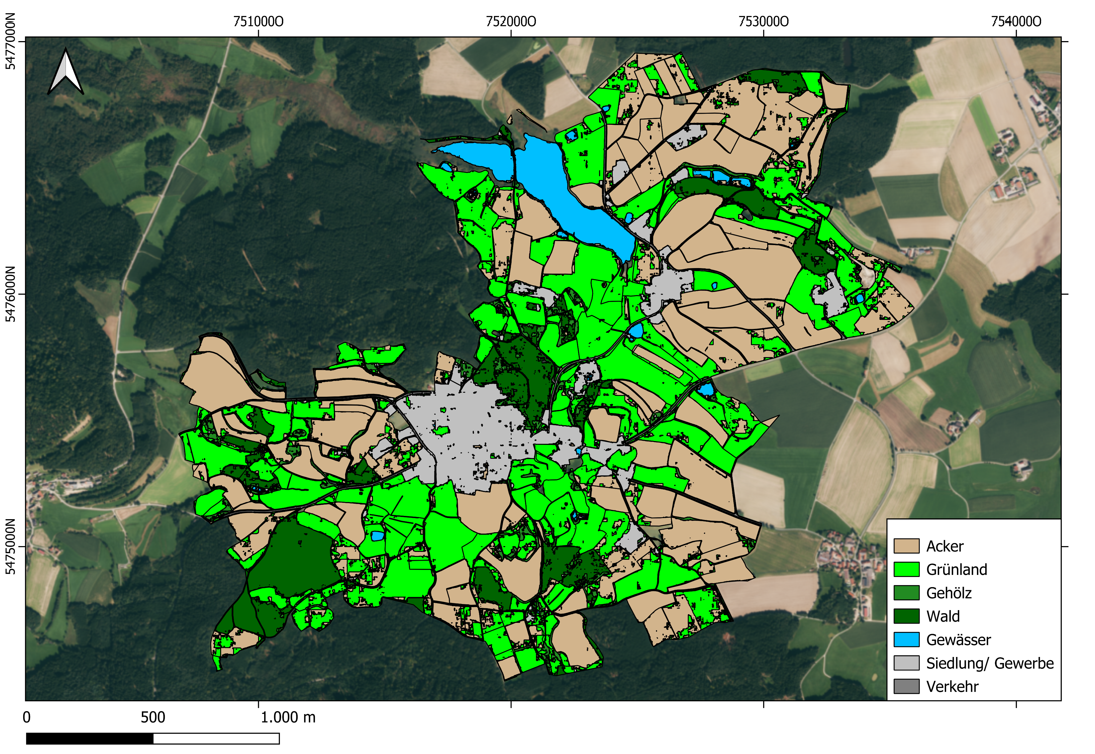The width and height of the screenshot is (1095, 754).
Task: Click the 751000O easting label
Action: point(258,21)
